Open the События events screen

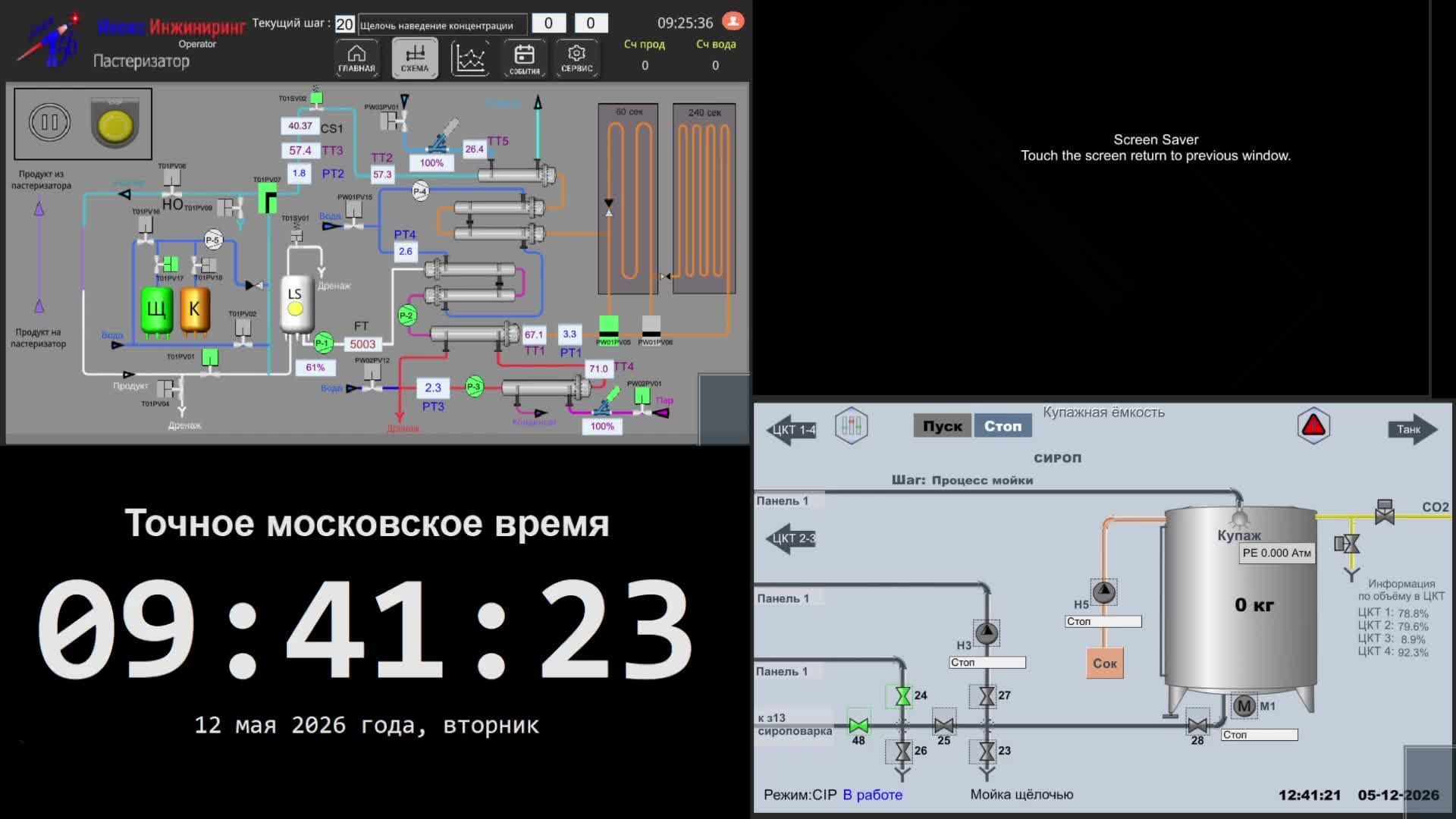click(524, 58)
